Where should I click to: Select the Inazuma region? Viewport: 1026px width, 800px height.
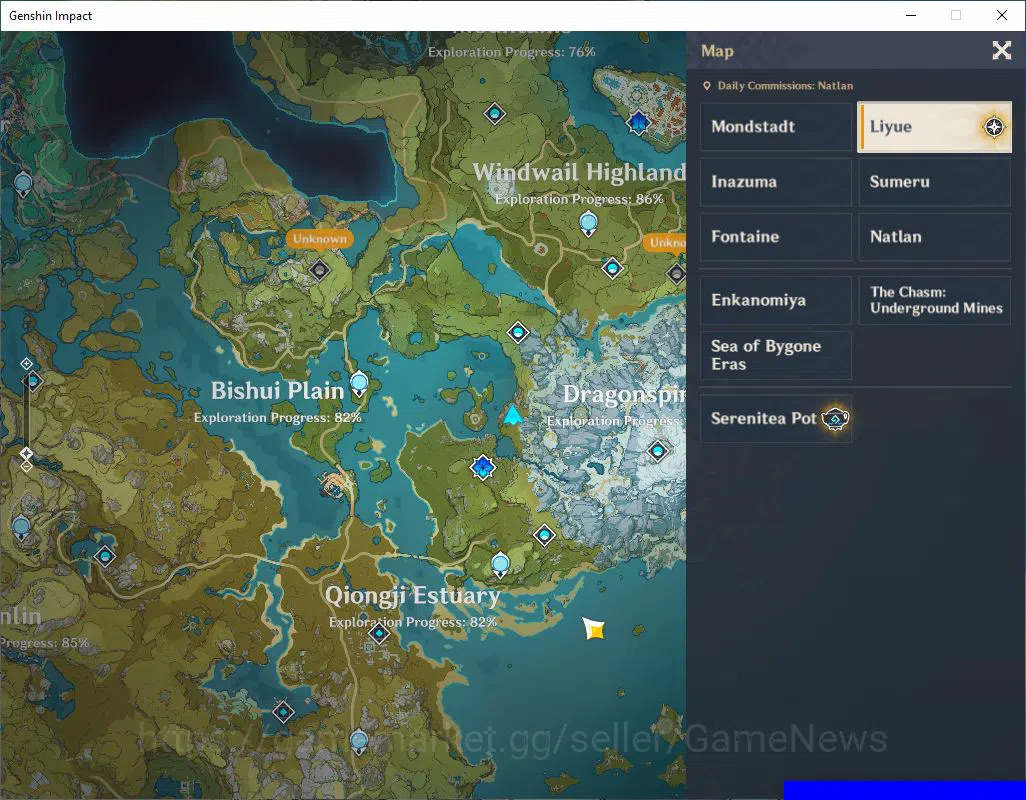click(776, 182)
